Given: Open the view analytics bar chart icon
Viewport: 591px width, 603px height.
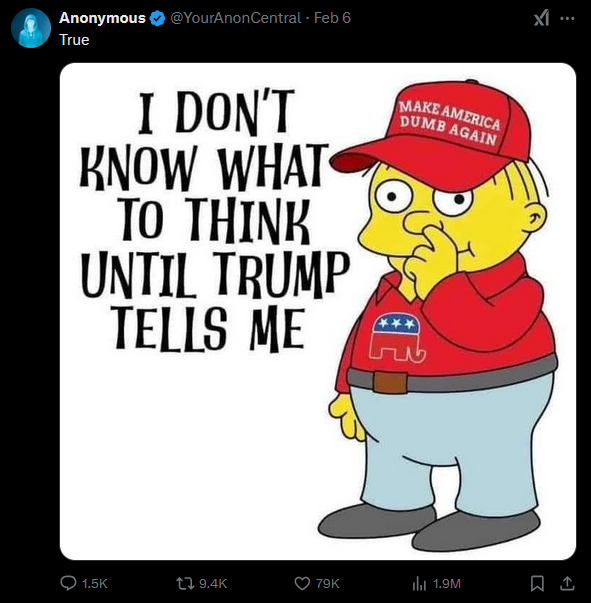Looking at the screenshot, I should [419, 584].
